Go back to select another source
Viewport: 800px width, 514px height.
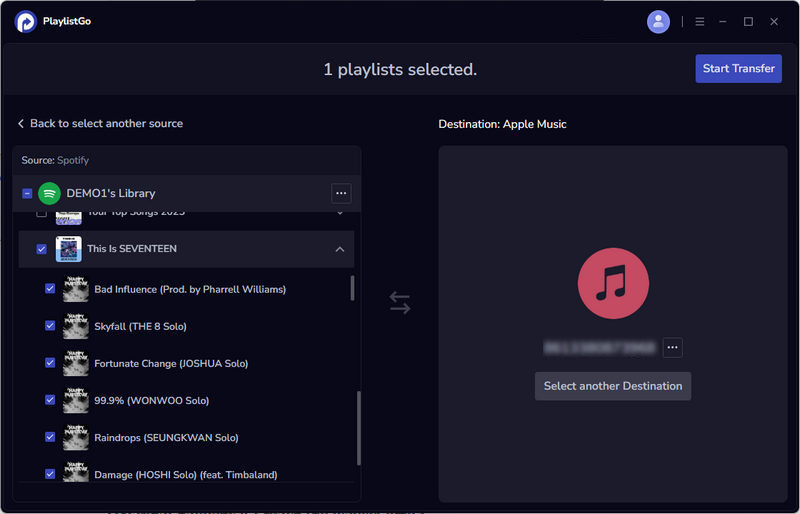(x=101, y=124)
